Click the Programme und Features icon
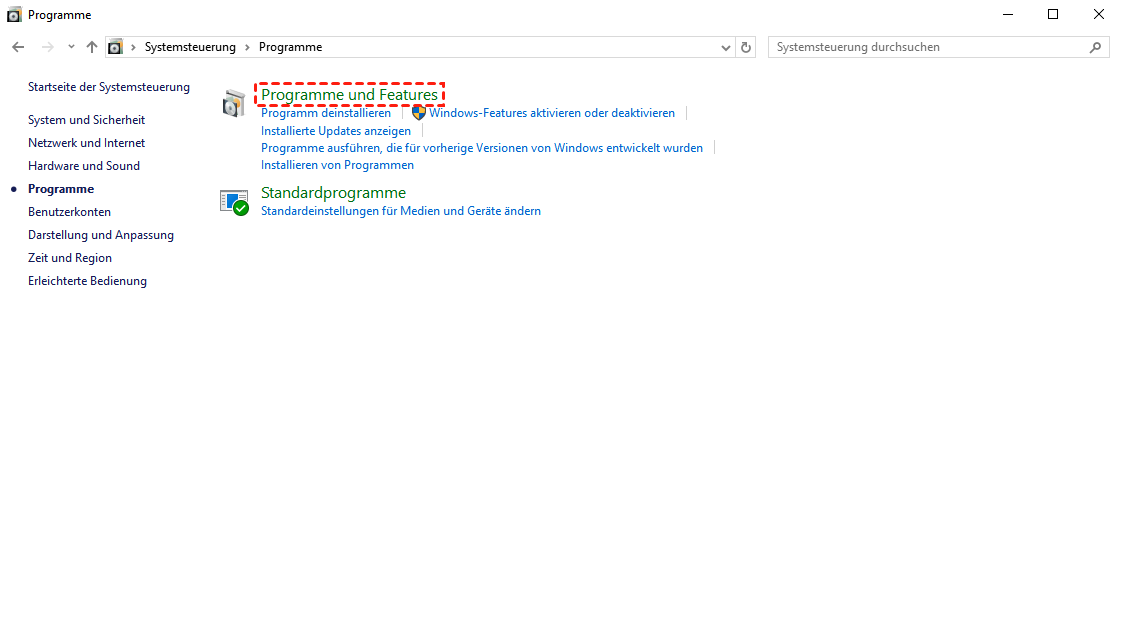 click(233, 104)
